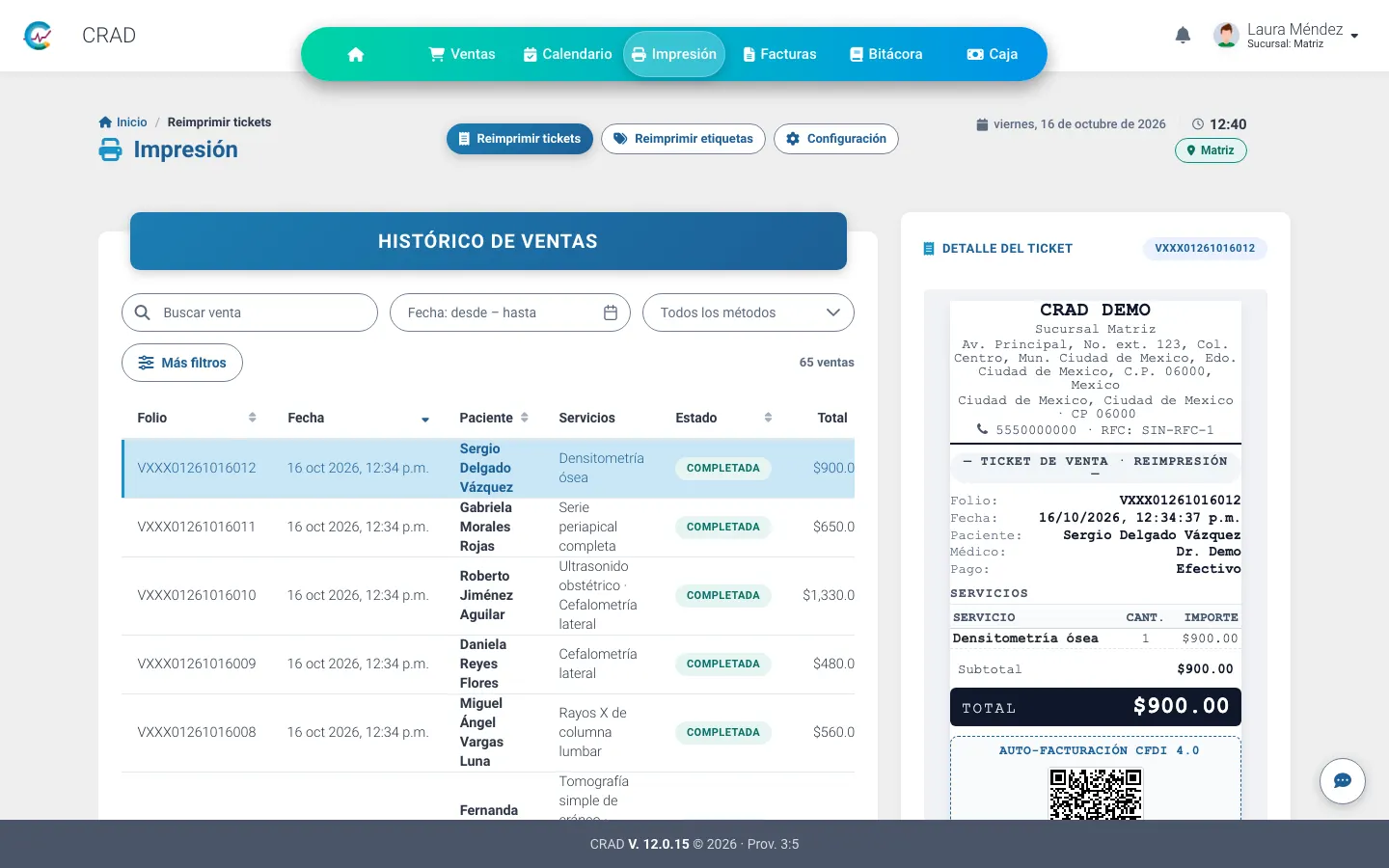Click the Impresión printer heading icon
Image resolution: width=1389 pixels, height=868 pixels.
click(x=111, y=149)
